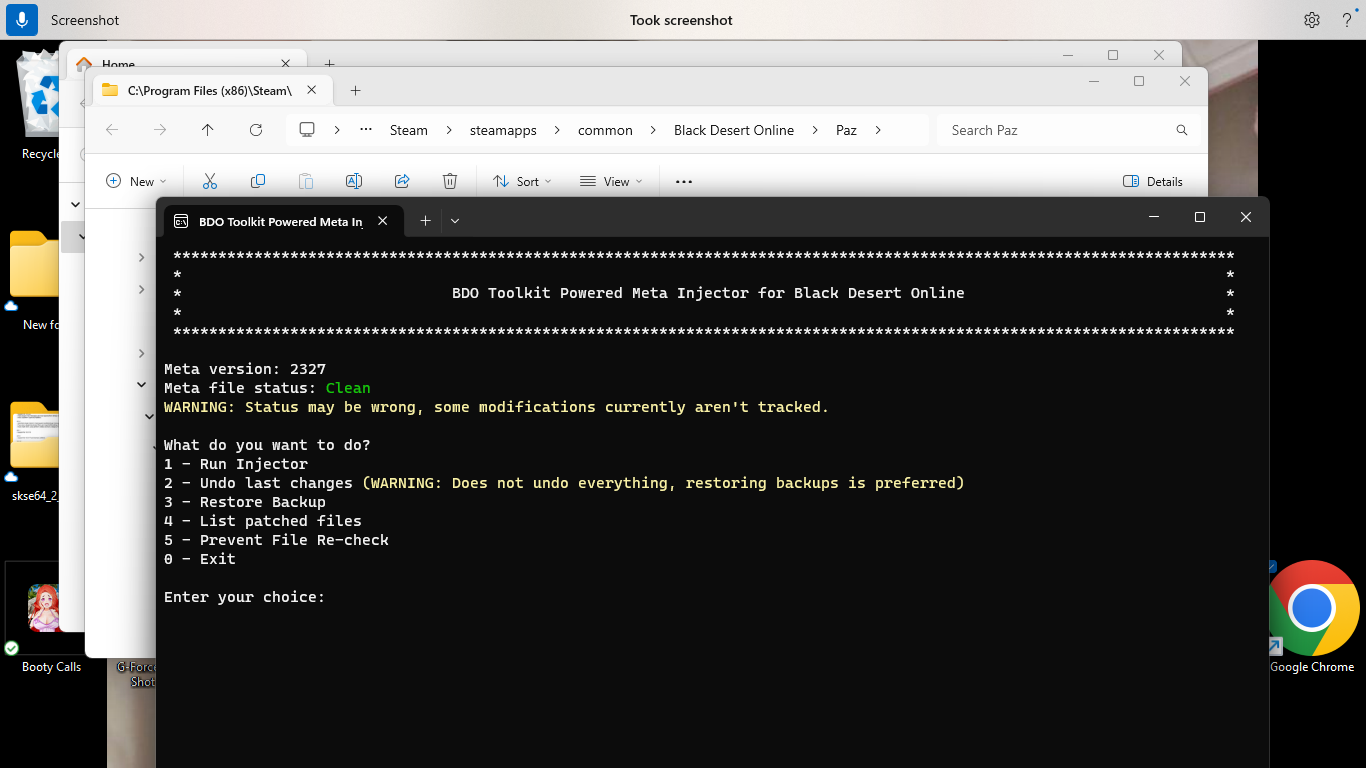Expand the New item dropdown
The width and height of the screenshot is (1366, 768).
click(136, 181)
